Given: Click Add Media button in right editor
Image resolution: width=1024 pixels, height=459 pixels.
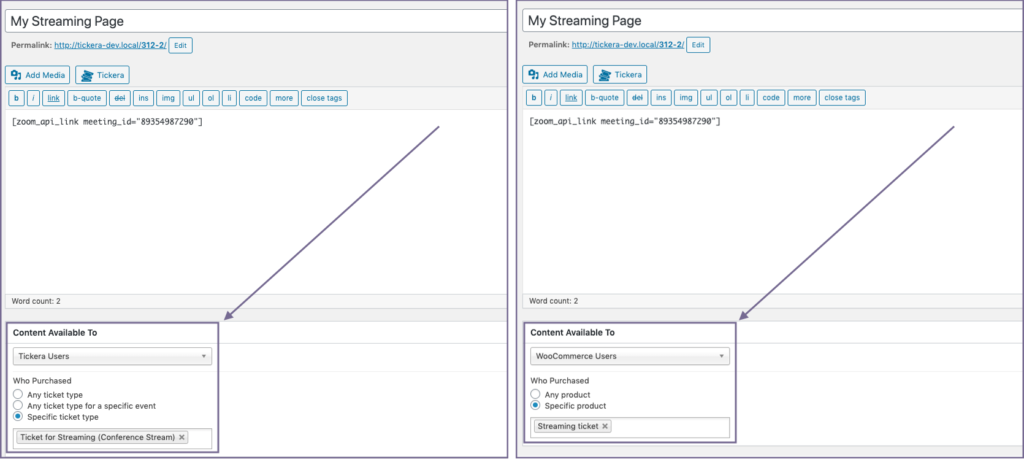Looking at the screenshot, I should [x=555, y=75].
